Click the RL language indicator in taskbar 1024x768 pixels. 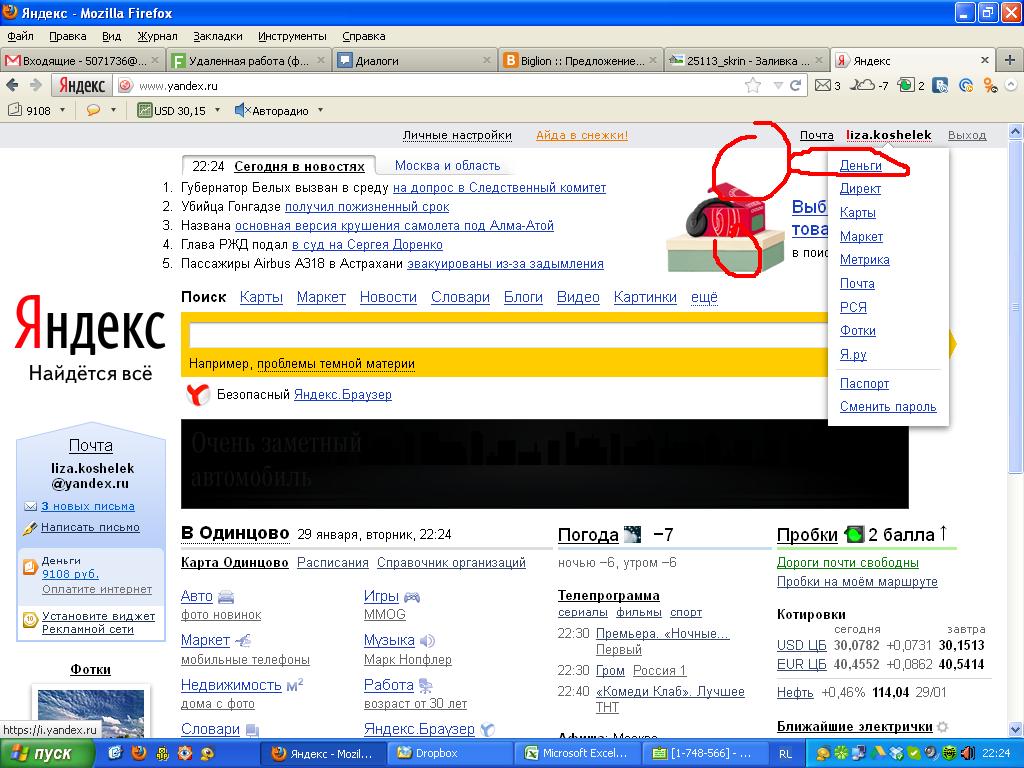coord(786,754)
